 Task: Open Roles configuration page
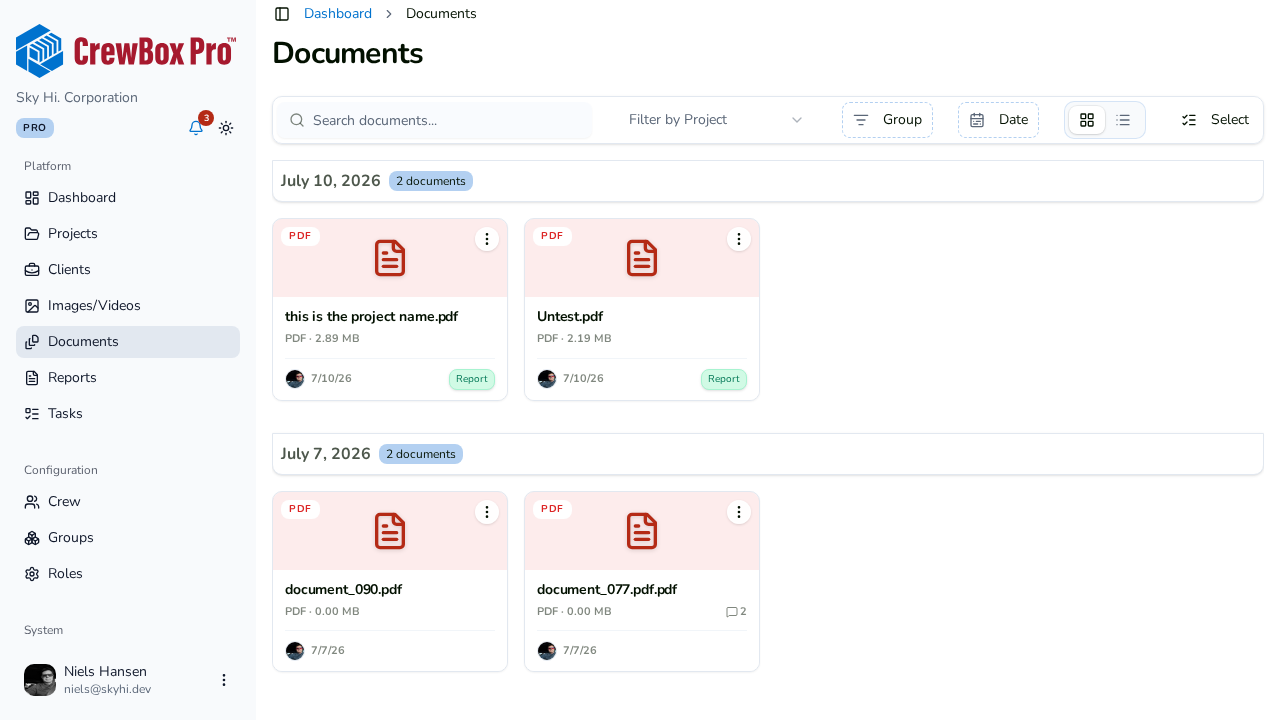pyautogui.click(x=128, y=574)
